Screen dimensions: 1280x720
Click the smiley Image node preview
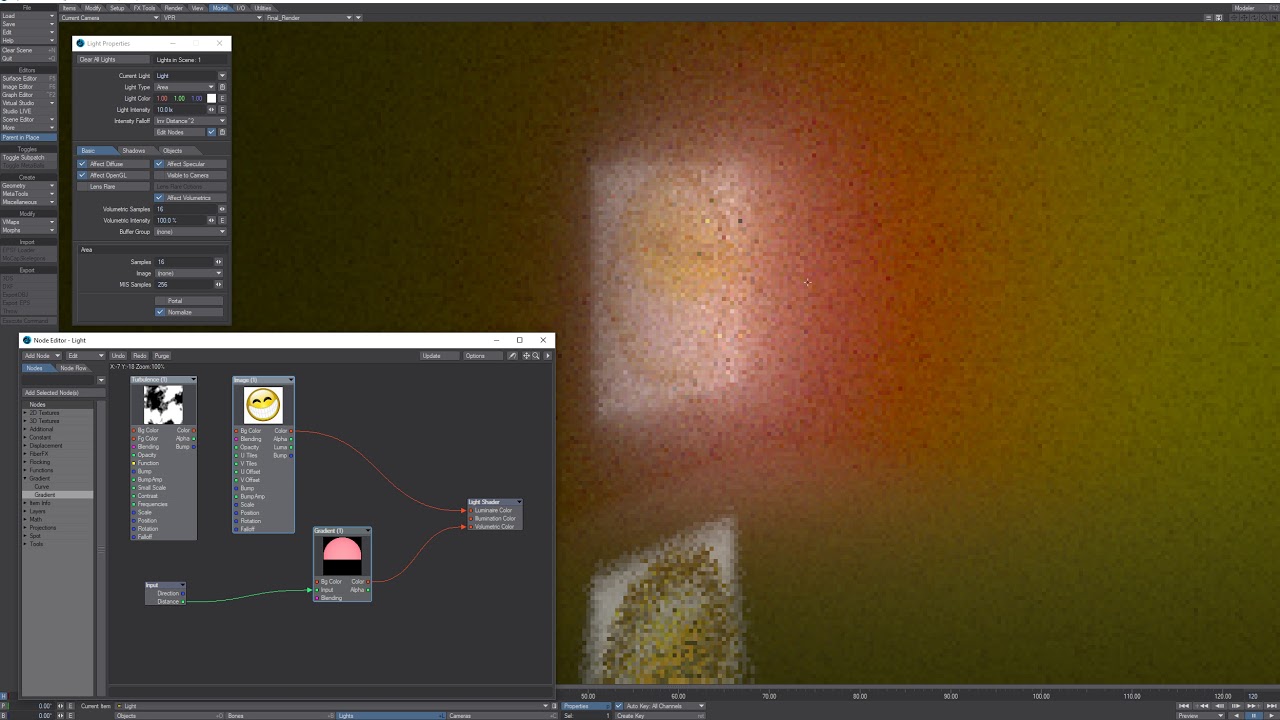tap(264, 405)
